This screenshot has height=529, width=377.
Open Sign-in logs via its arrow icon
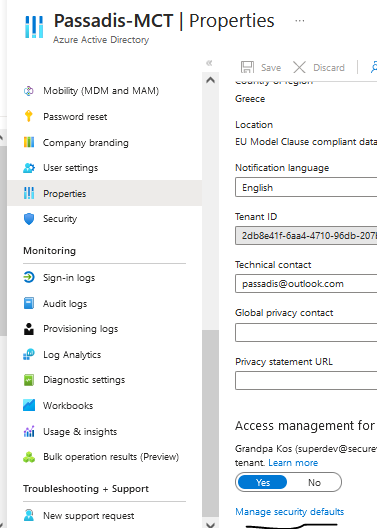(29, 277)
